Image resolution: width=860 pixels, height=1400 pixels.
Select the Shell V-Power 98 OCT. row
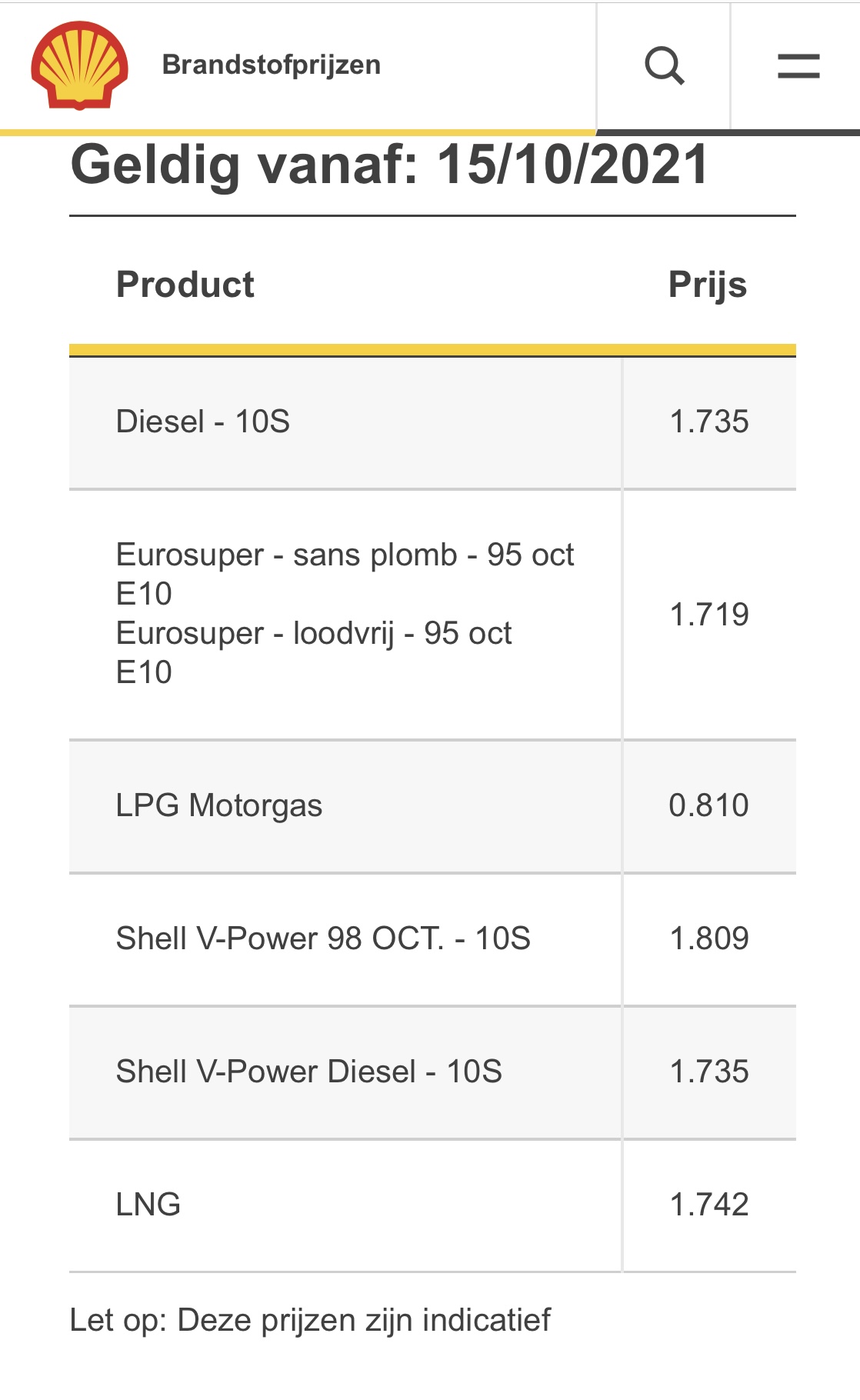point(323,938)
